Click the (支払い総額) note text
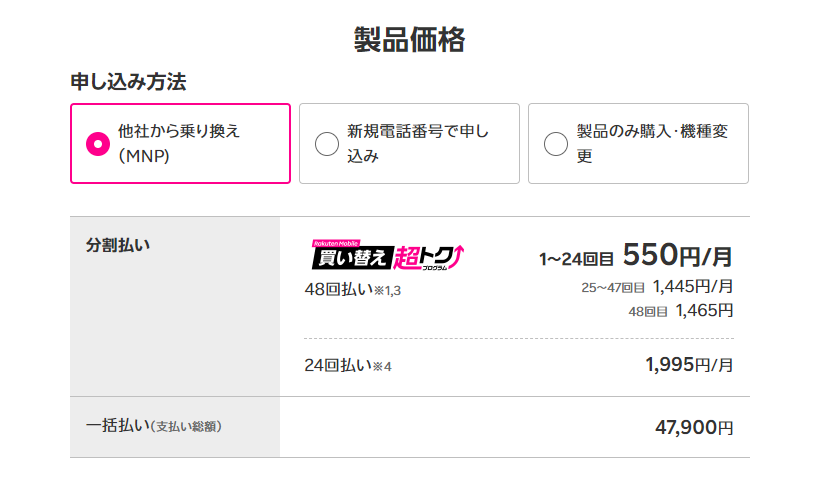The image size is (835, 492). point(186,427)
